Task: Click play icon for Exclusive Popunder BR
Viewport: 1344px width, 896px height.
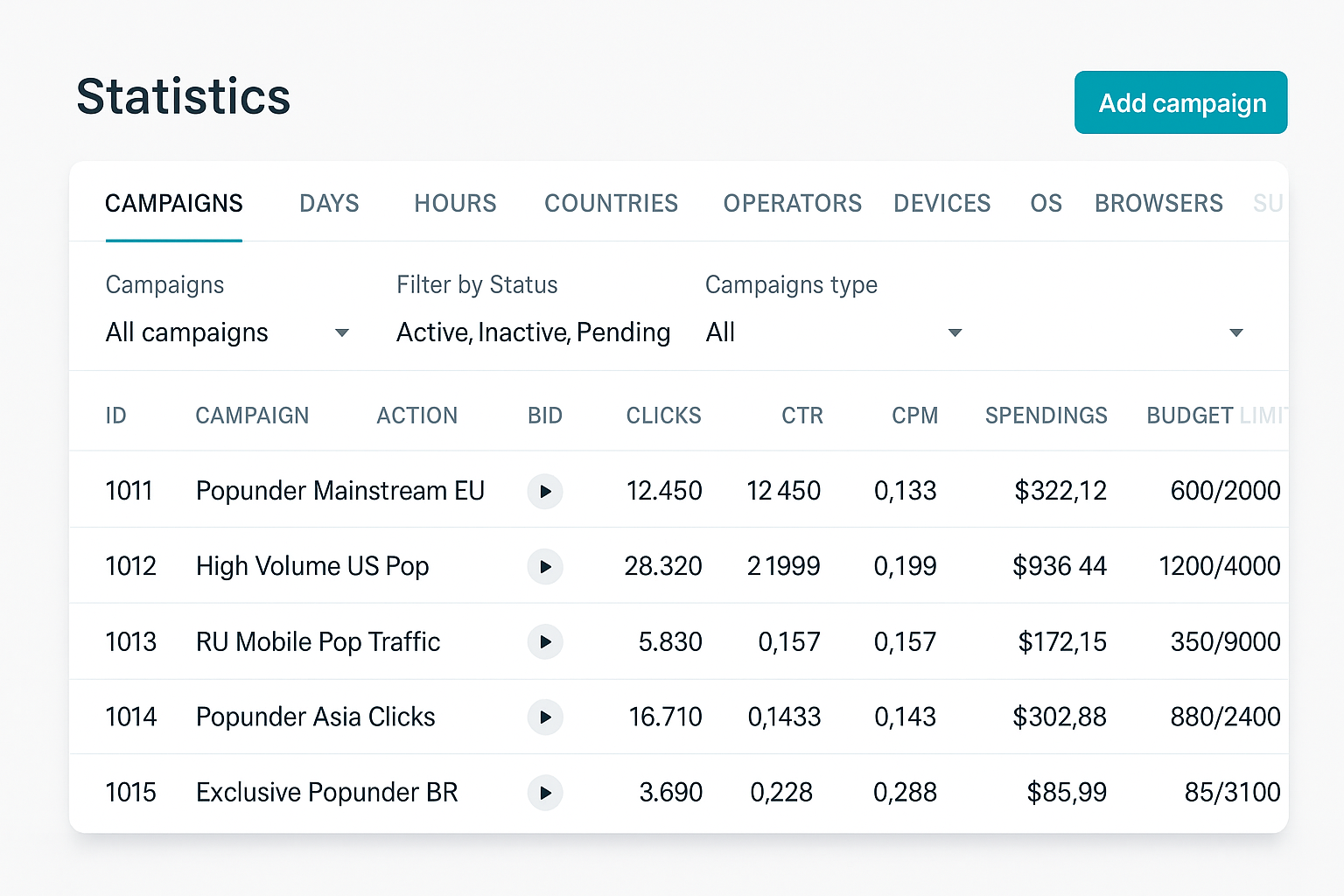Action: (x=545, y=793)
